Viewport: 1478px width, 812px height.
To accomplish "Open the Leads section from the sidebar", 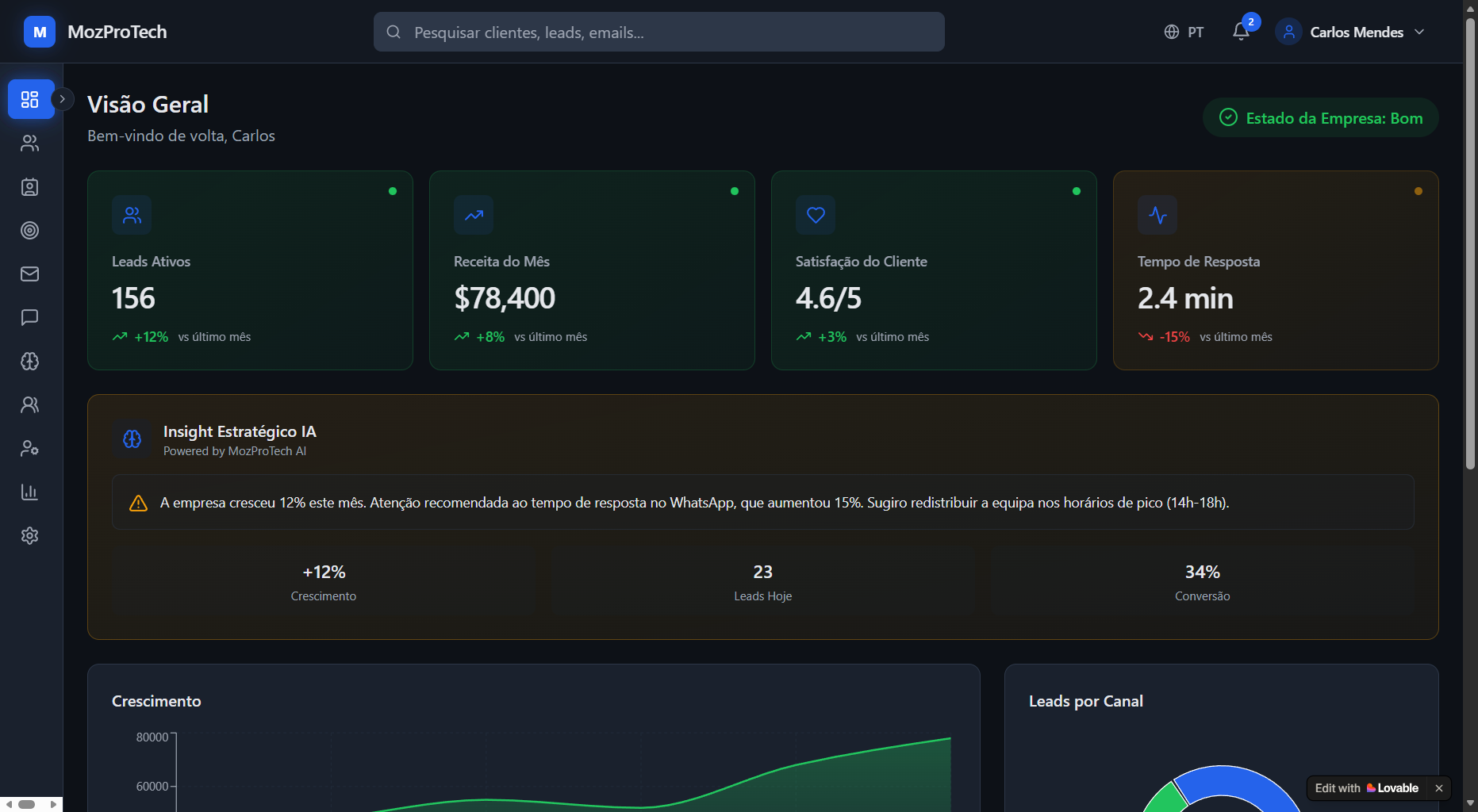I will (29, 143).
